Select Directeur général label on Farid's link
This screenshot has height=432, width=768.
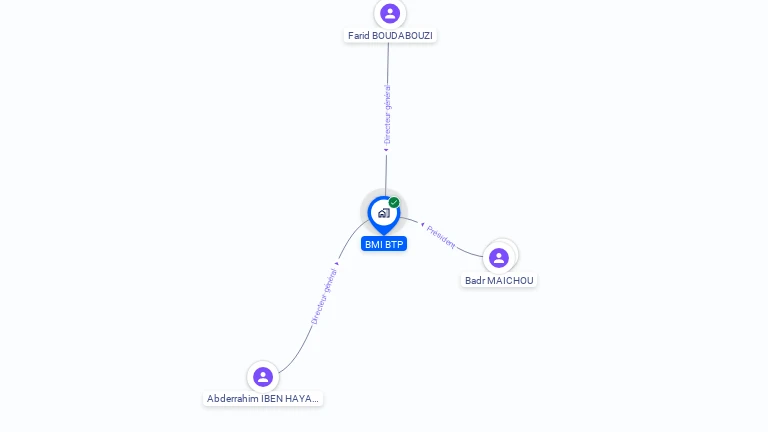click(x=387, y=115)
